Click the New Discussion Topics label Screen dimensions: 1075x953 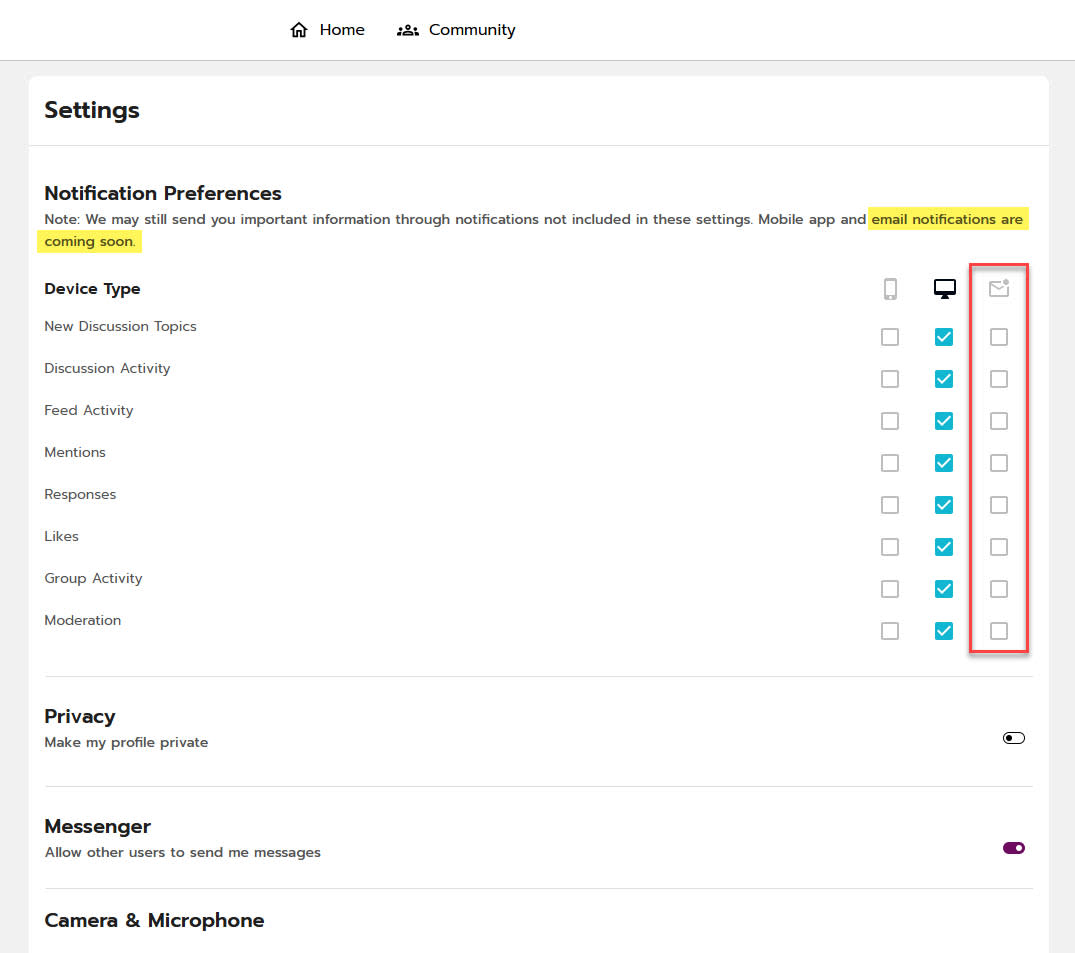(x=121, y=326)
